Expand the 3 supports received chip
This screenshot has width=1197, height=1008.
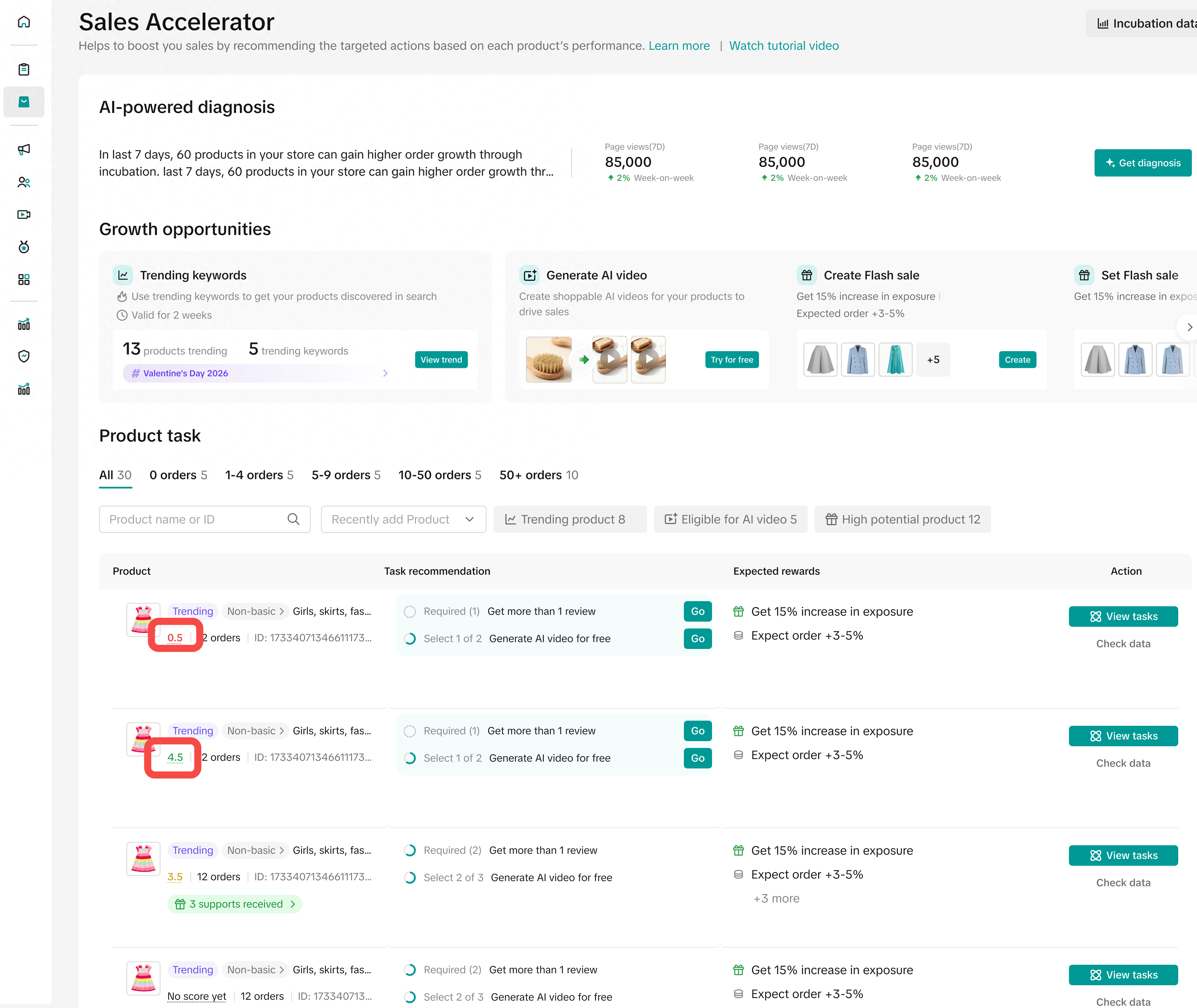coord(235,904)
